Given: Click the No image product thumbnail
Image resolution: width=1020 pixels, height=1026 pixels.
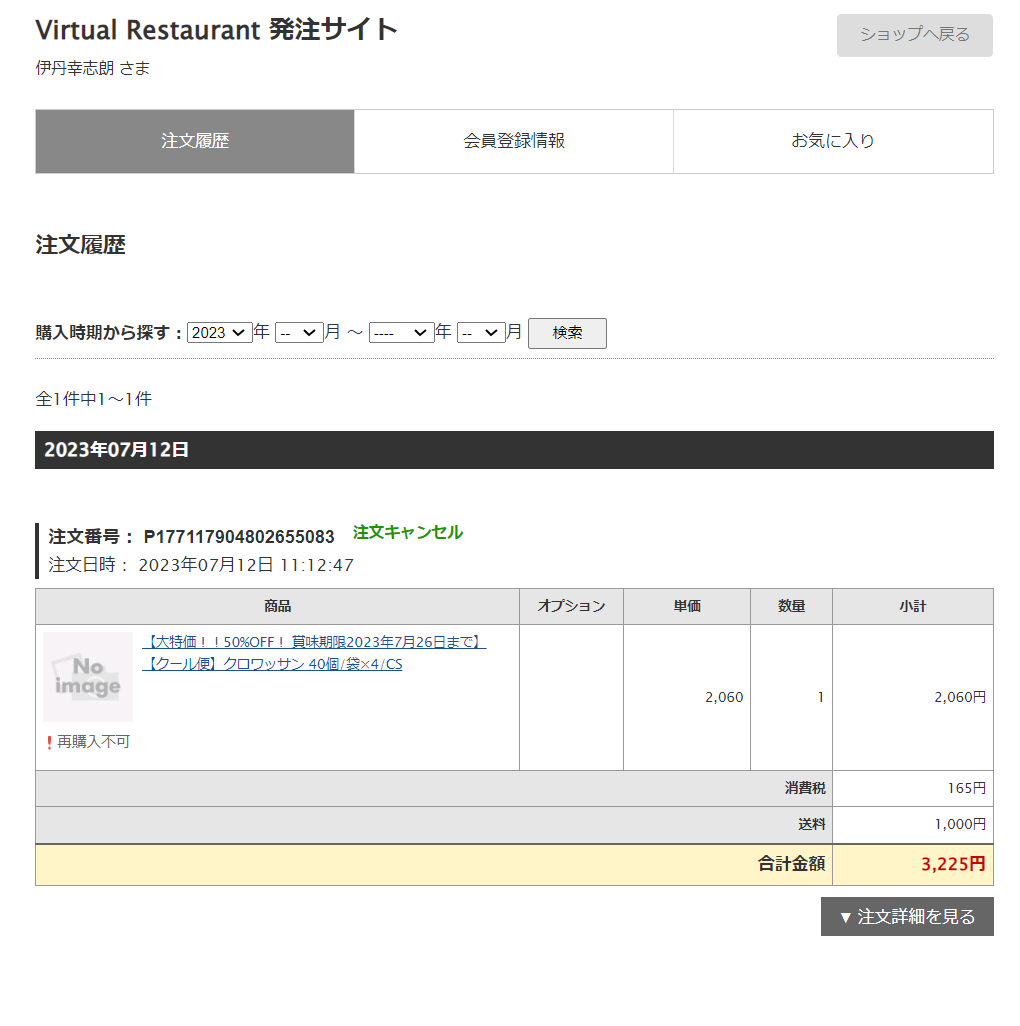Looking at the screenshot, I should tap(88, 676).
